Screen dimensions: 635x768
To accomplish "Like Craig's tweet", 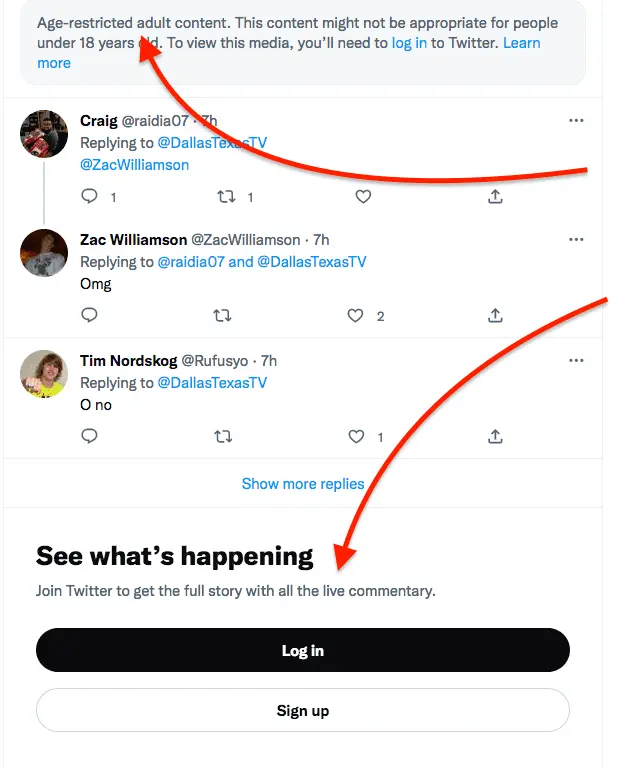I will (x=362, y=197).
